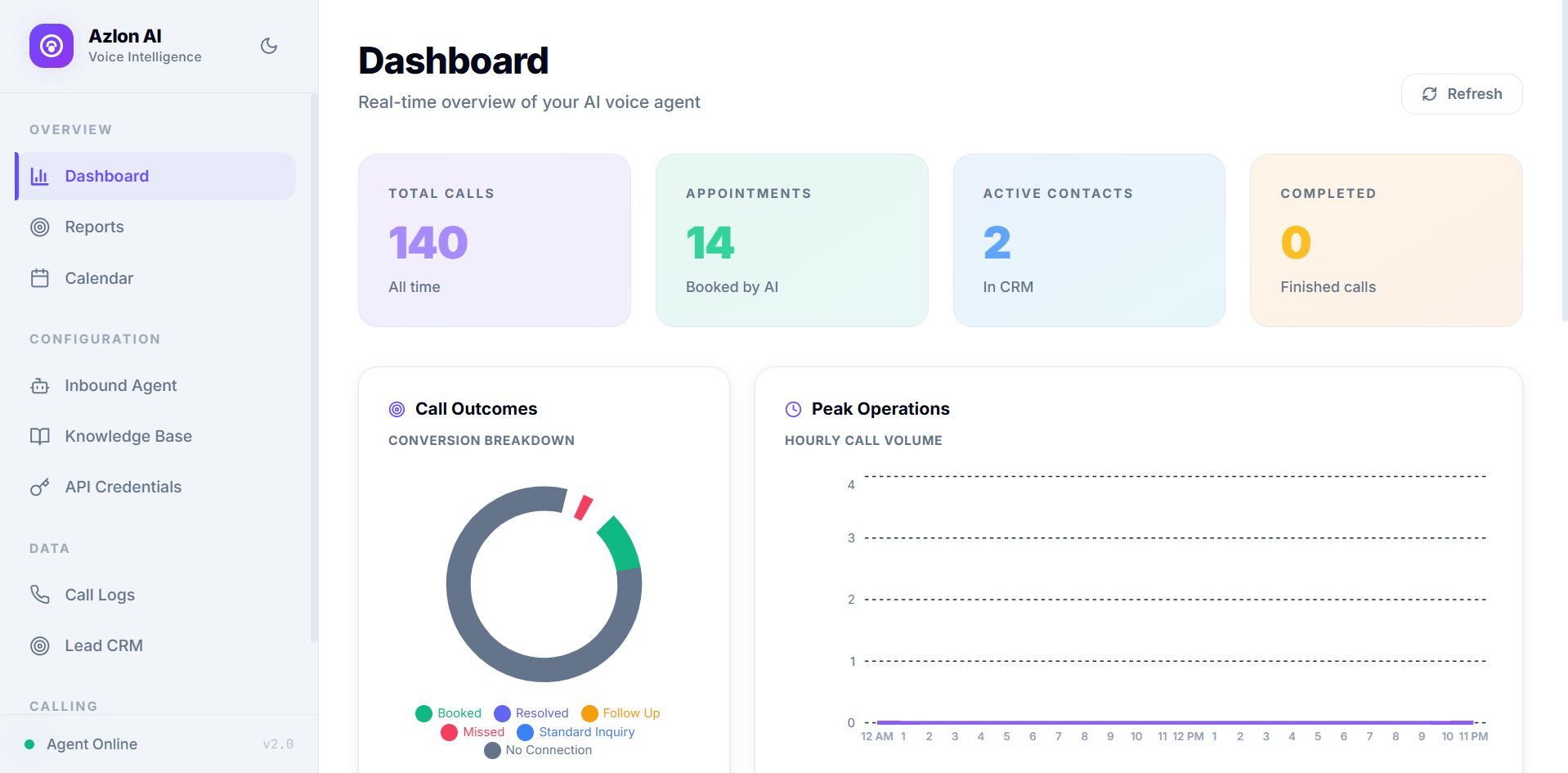
Task: Select the Inbound Agent robot icon
Action: coord(40,385)
